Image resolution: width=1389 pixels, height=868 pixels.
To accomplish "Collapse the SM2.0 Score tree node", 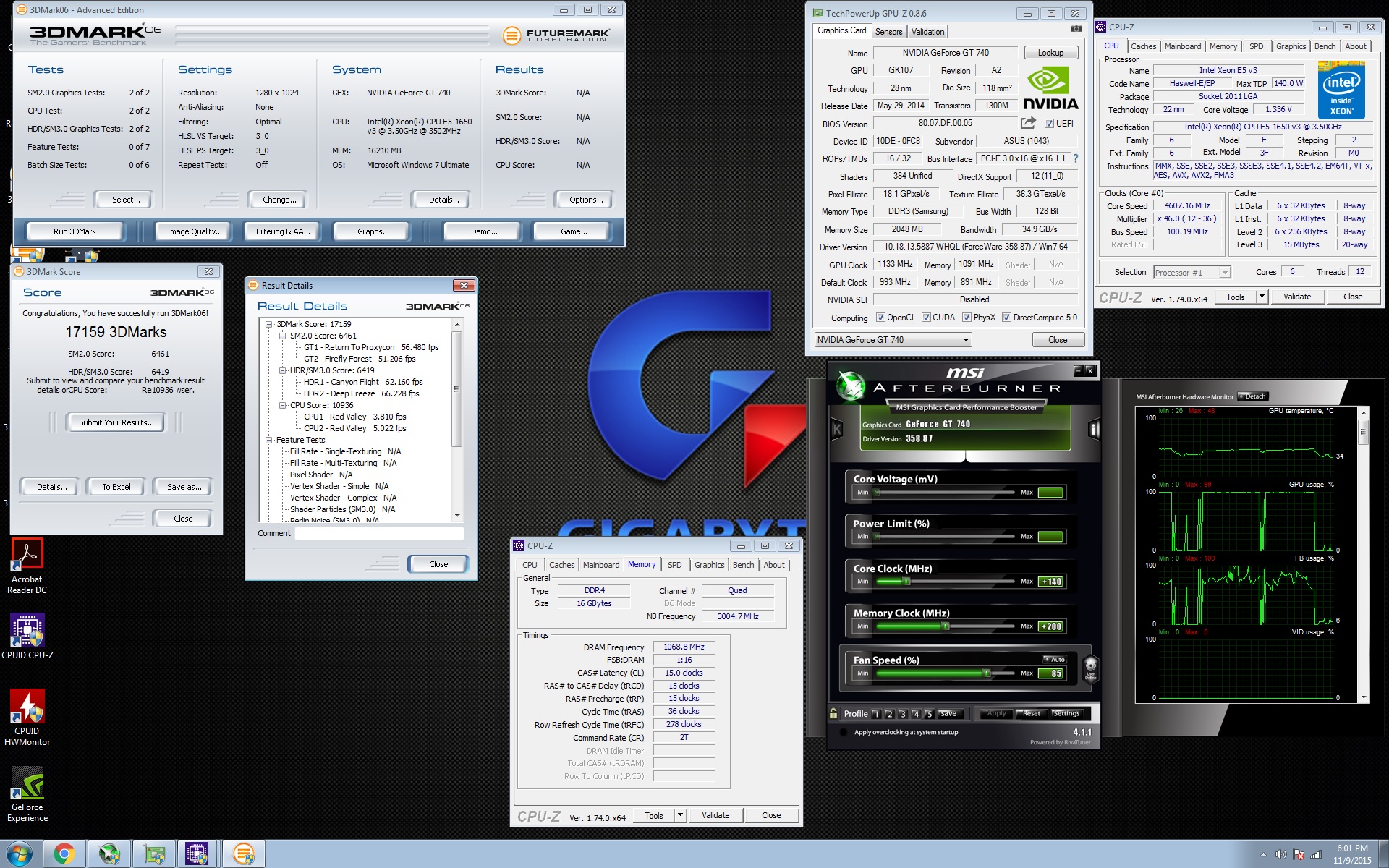I will click(x=283, y=336).
